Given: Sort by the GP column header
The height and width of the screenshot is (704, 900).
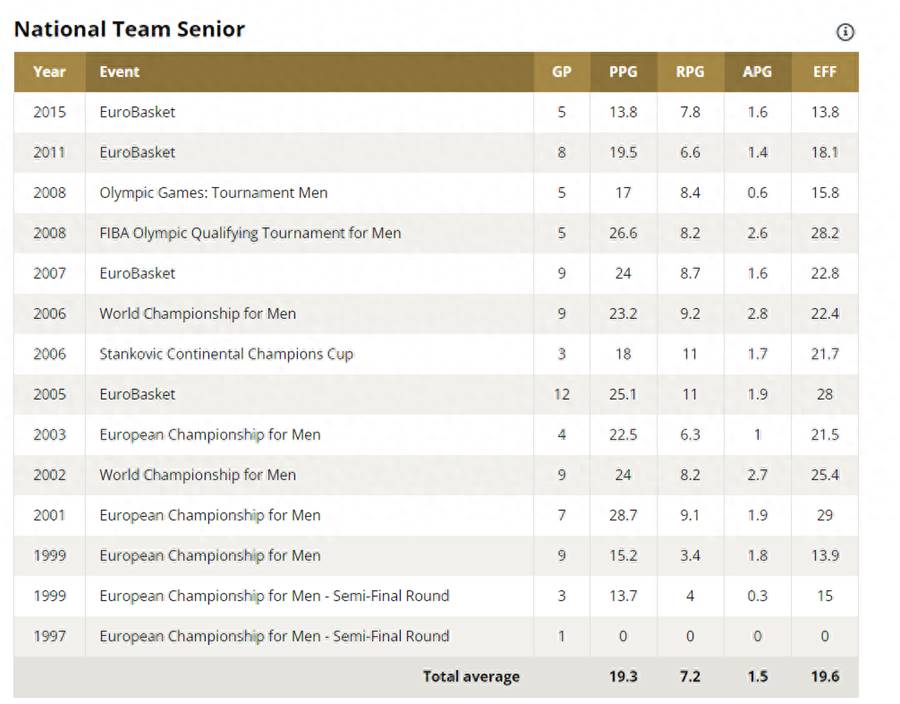Looking at the screenshot, I should (x=561, y=72).
